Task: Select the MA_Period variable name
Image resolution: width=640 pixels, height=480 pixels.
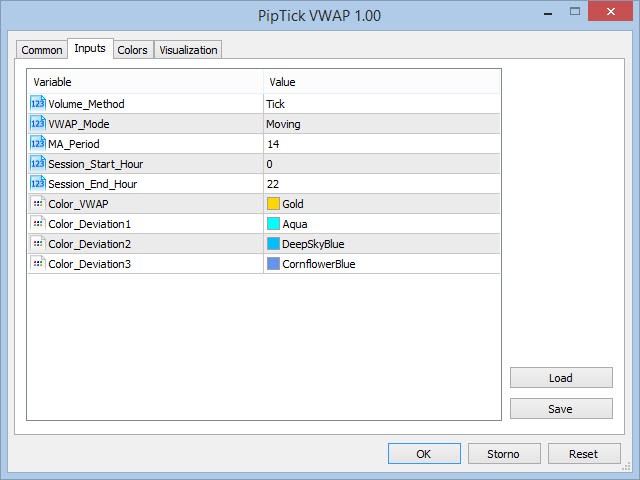Action: tap(74, 144)
